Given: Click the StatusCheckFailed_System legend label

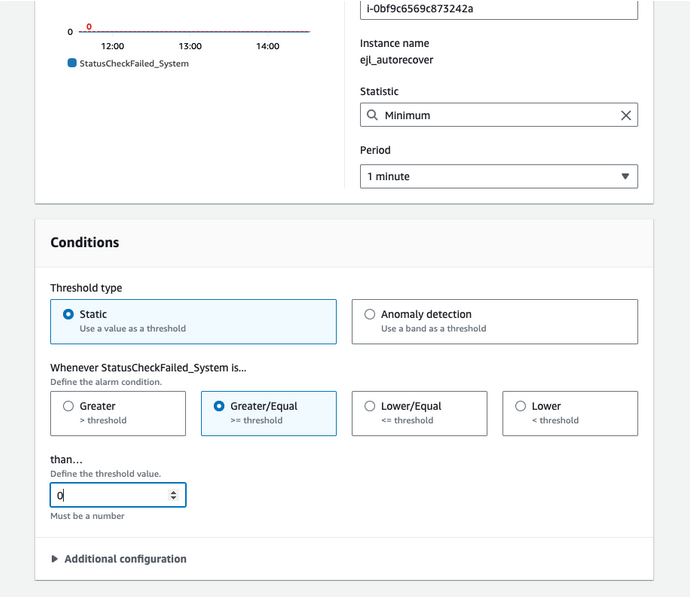Looking at the screenshot, I should click(x=134, y=63).
